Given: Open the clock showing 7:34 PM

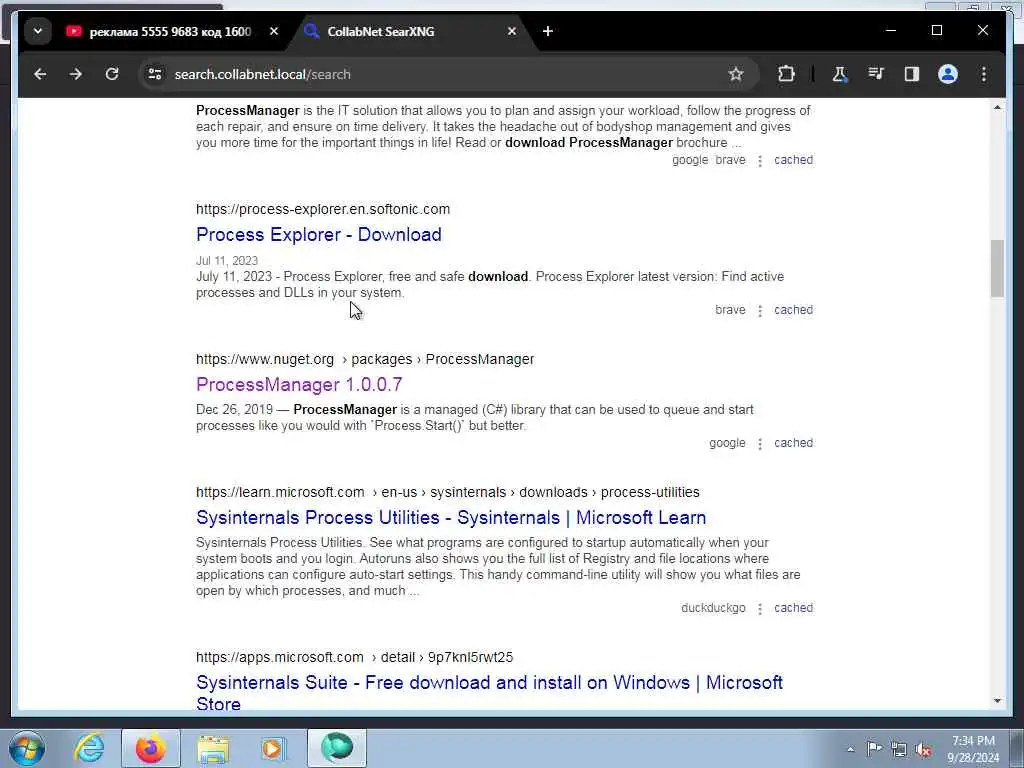Looking at the screenshot, I should pyautogui.click(x=973, y=749).
